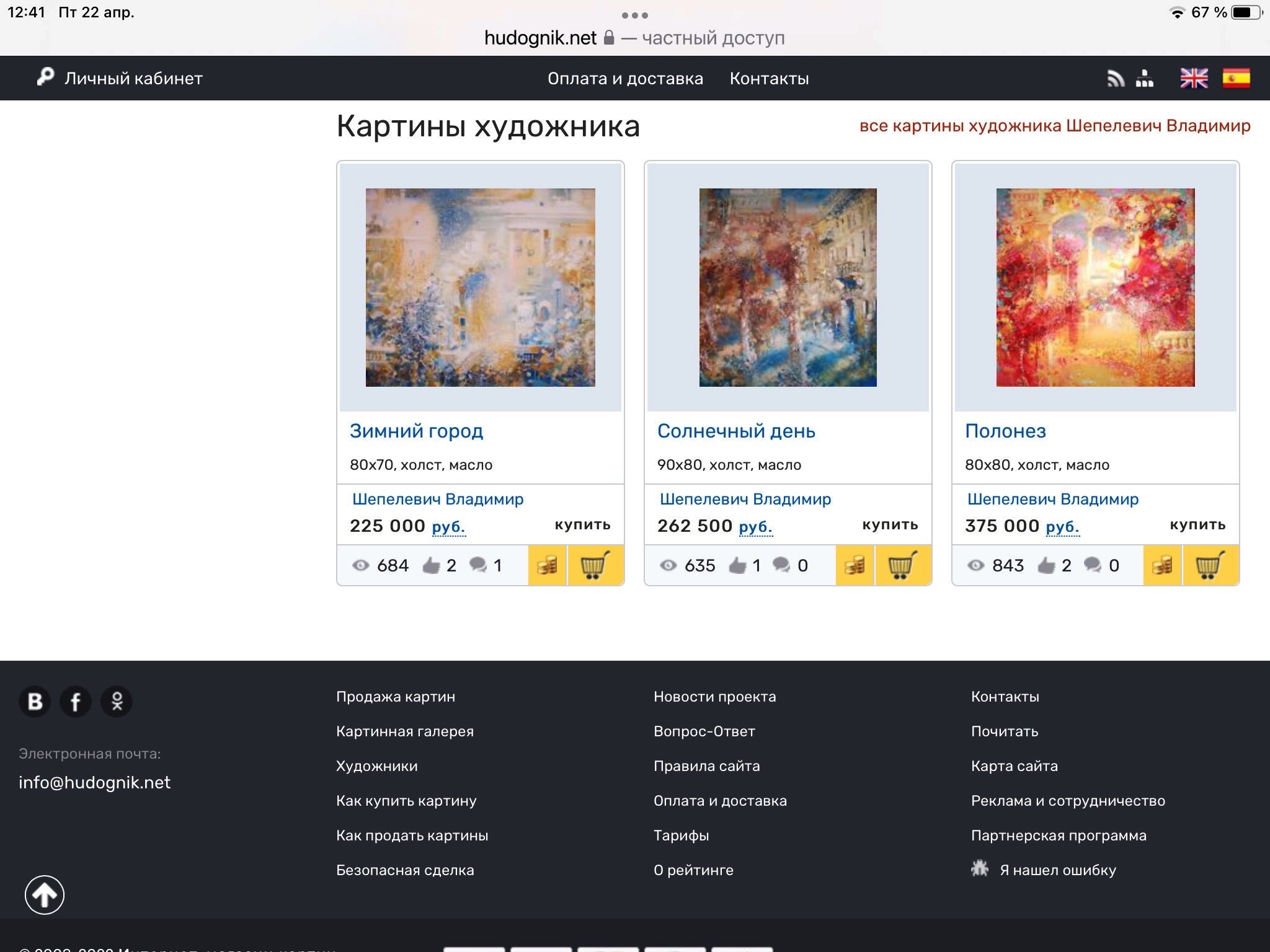Like the Зимний город painting
The image size is (1270, 952).
click(x=432, y=565)
